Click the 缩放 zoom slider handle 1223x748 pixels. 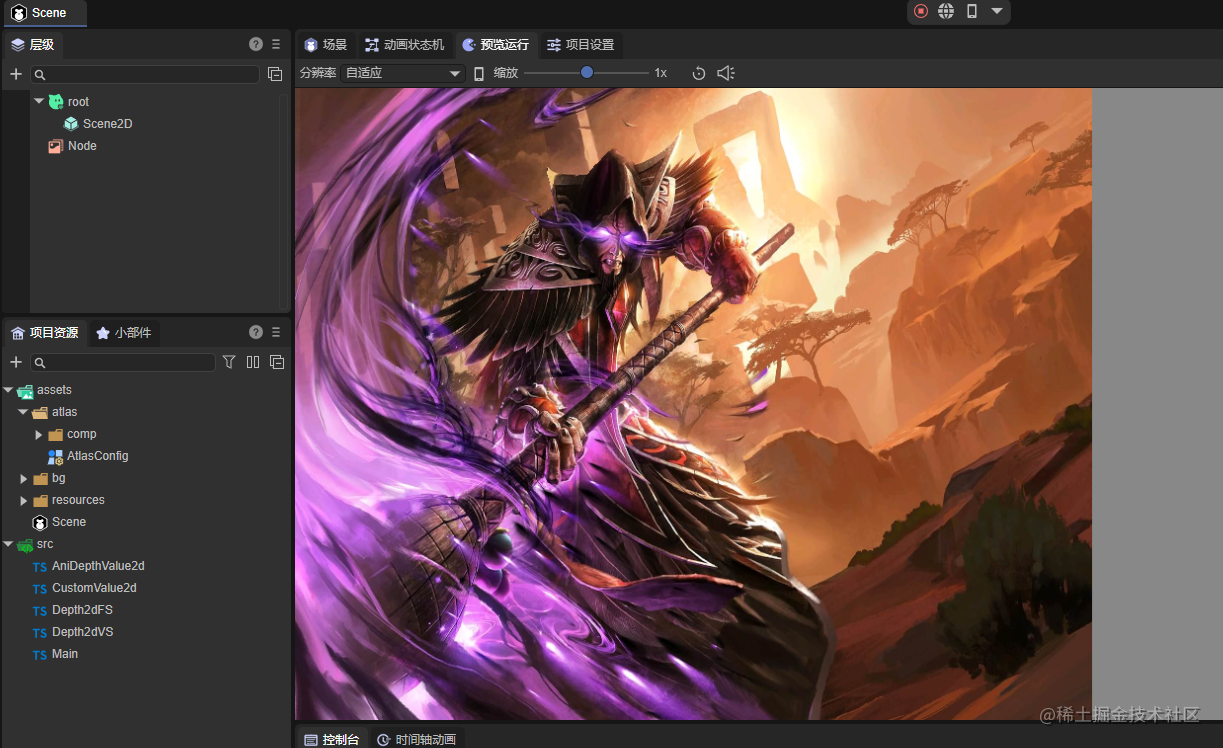tap(587, 72)
